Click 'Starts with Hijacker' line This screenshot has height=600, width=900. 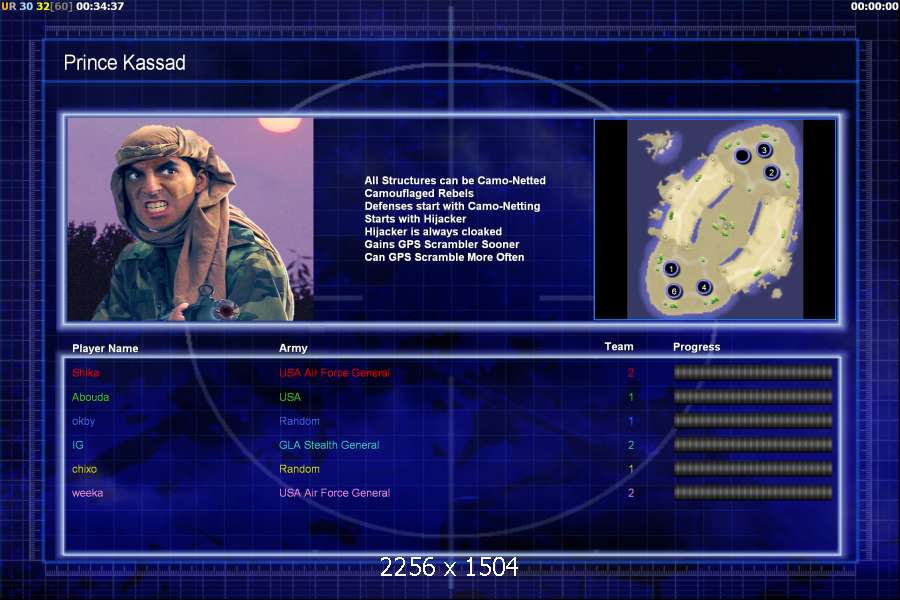point(415,219)
